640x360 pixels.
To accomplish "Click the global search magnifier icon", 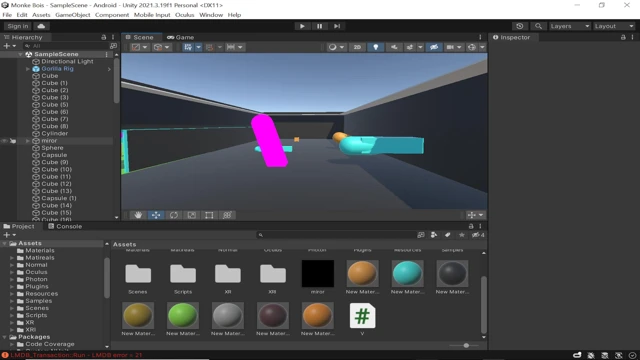I will (x=538, y=26).
